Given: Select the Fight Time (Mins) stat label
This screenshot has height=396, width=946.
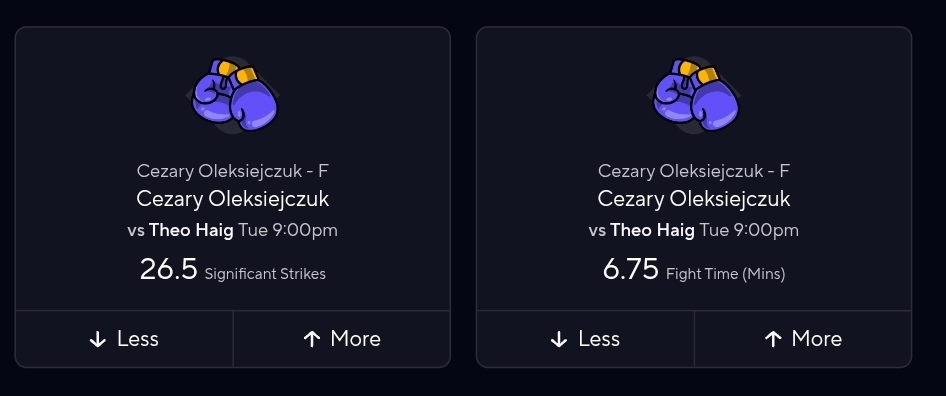Looking at the screenshot, I should click(726, 274).
